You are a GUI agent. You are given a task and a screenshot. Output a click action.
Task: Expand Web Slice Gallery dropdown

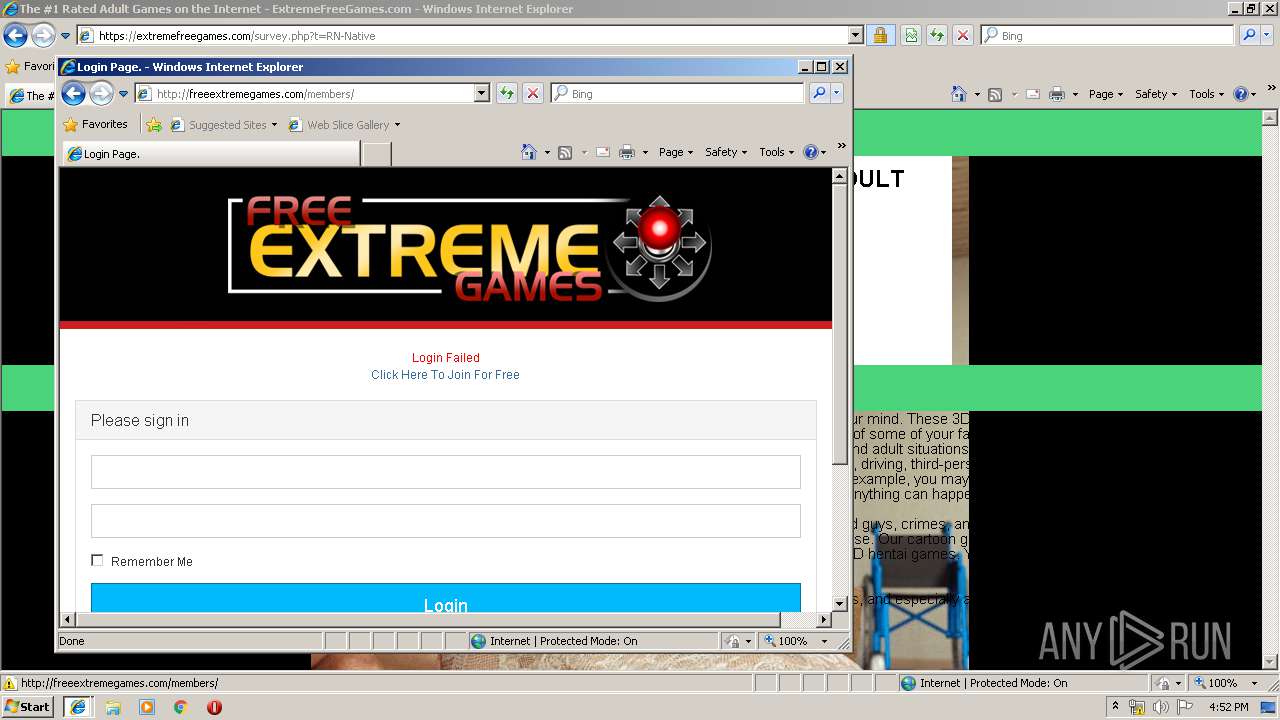click(x=397, y=125)
